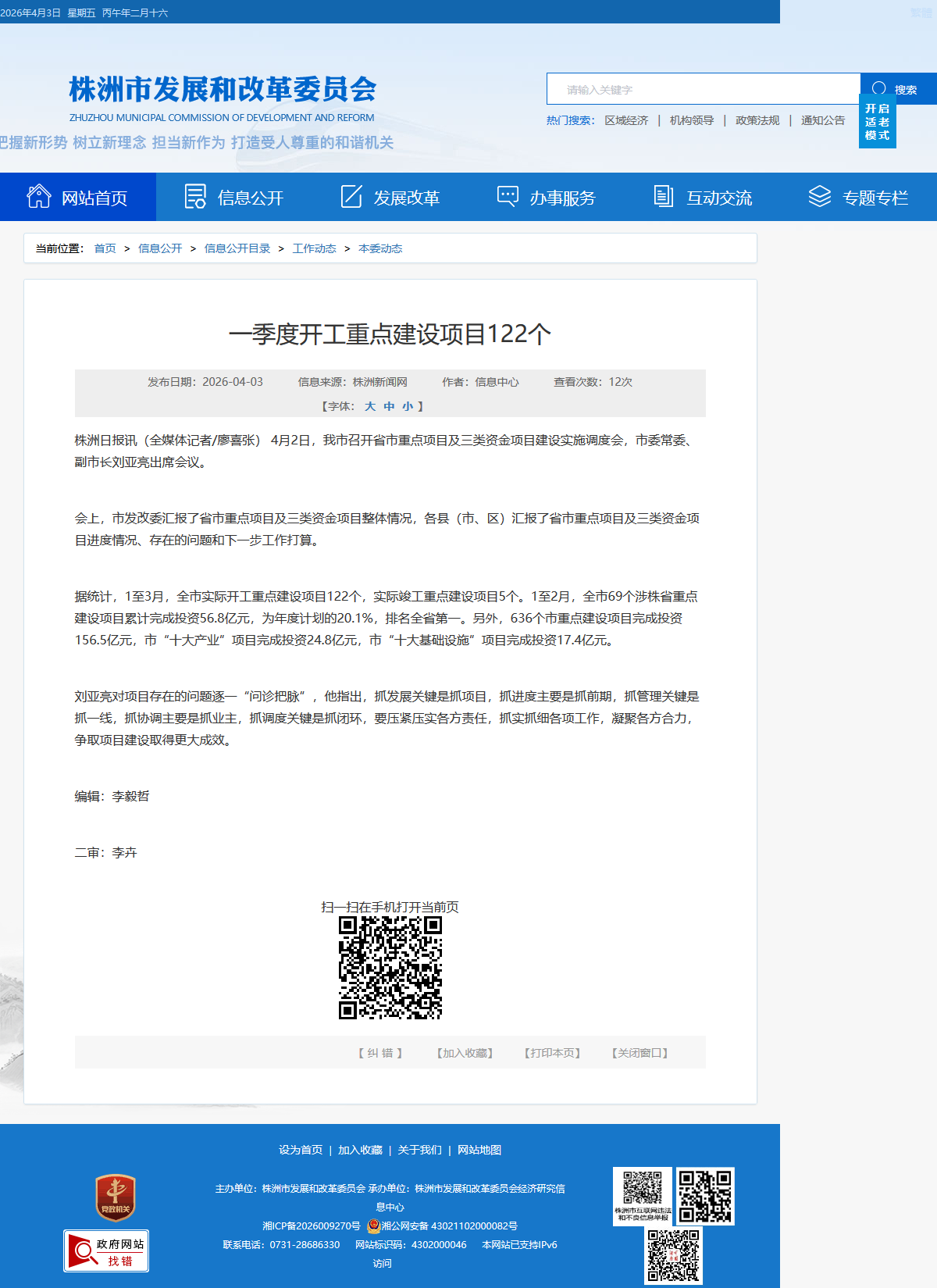The height and width of the screenshot is (1288, 937).
Task: Click the clipboard icon beside 互动交流
Action: pyautogui.click(x=664, y=196)
